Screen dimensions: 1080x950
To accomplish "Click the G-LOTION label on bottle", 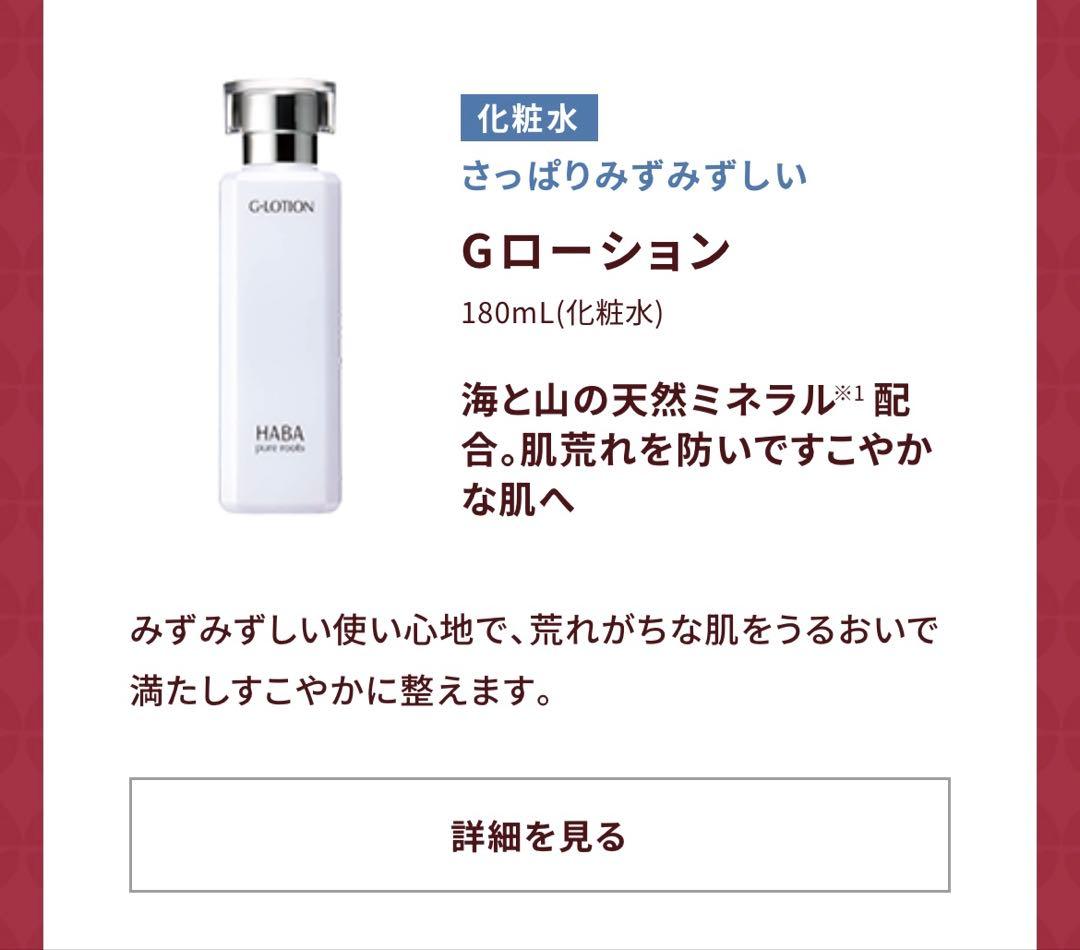I will point(281,207).
